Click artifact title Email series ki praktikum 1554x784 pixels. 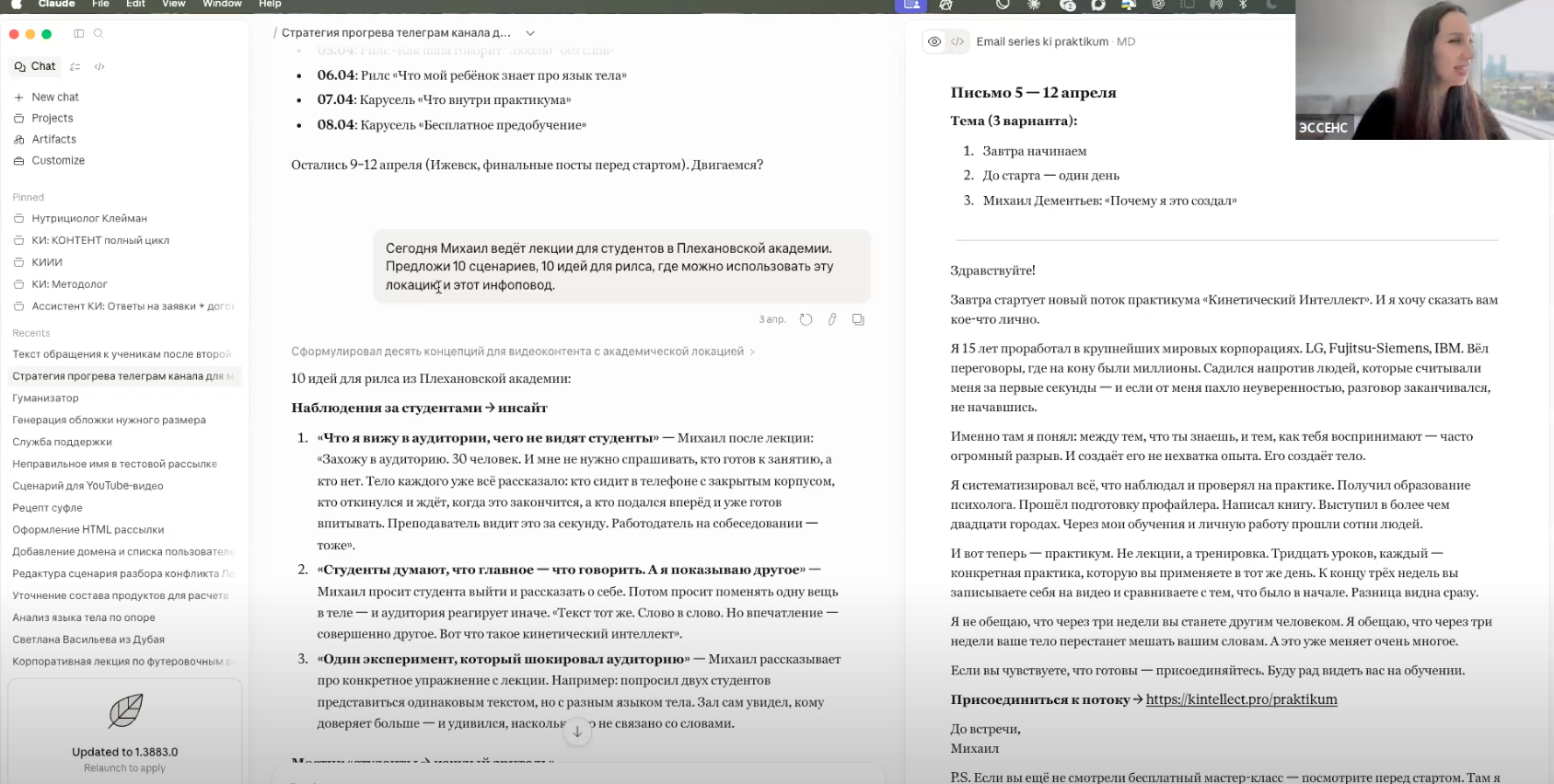pyautogui.click(x=1042, y=42)
